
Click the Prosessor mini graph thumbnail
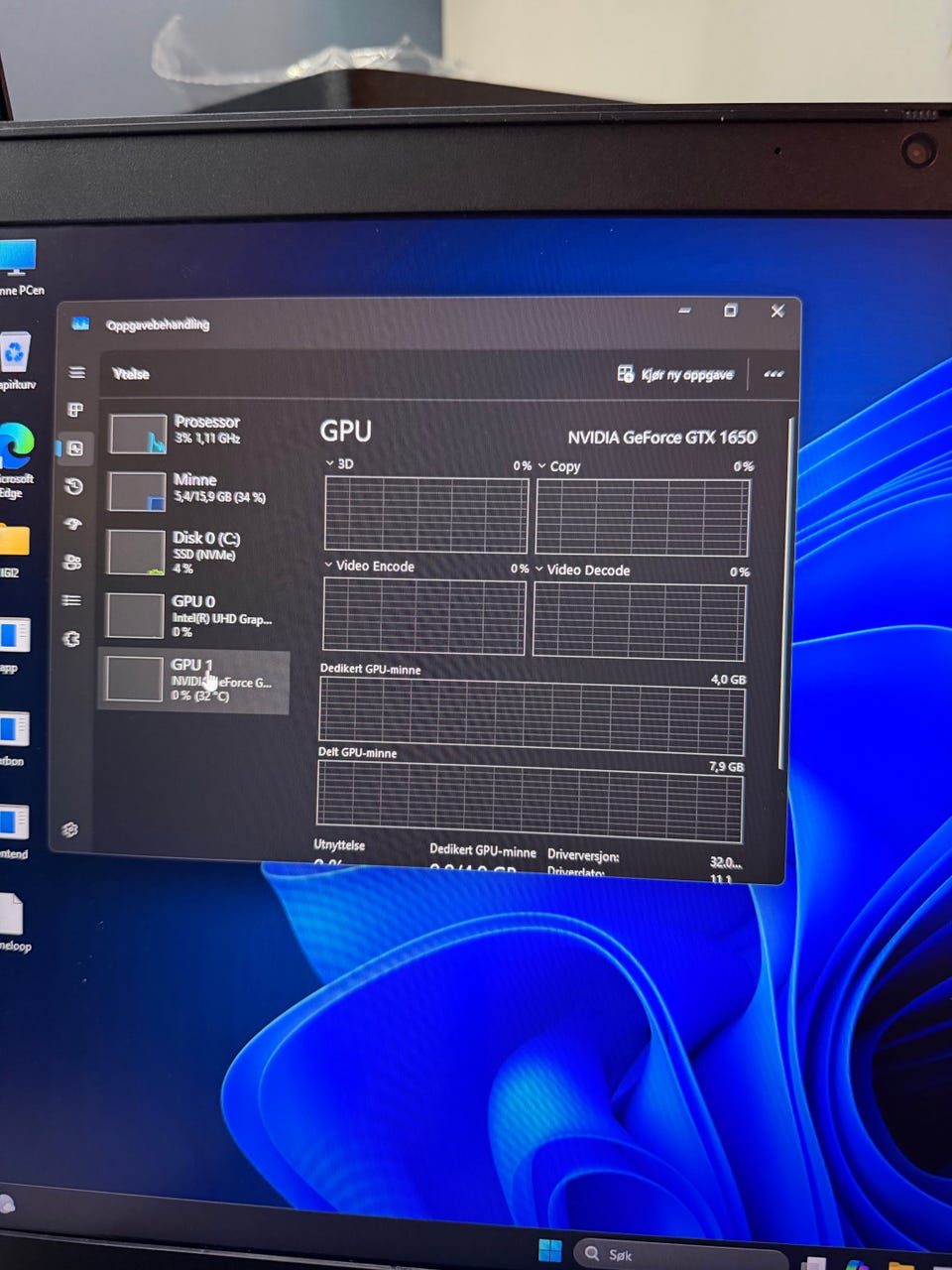[x=138, y=435]
